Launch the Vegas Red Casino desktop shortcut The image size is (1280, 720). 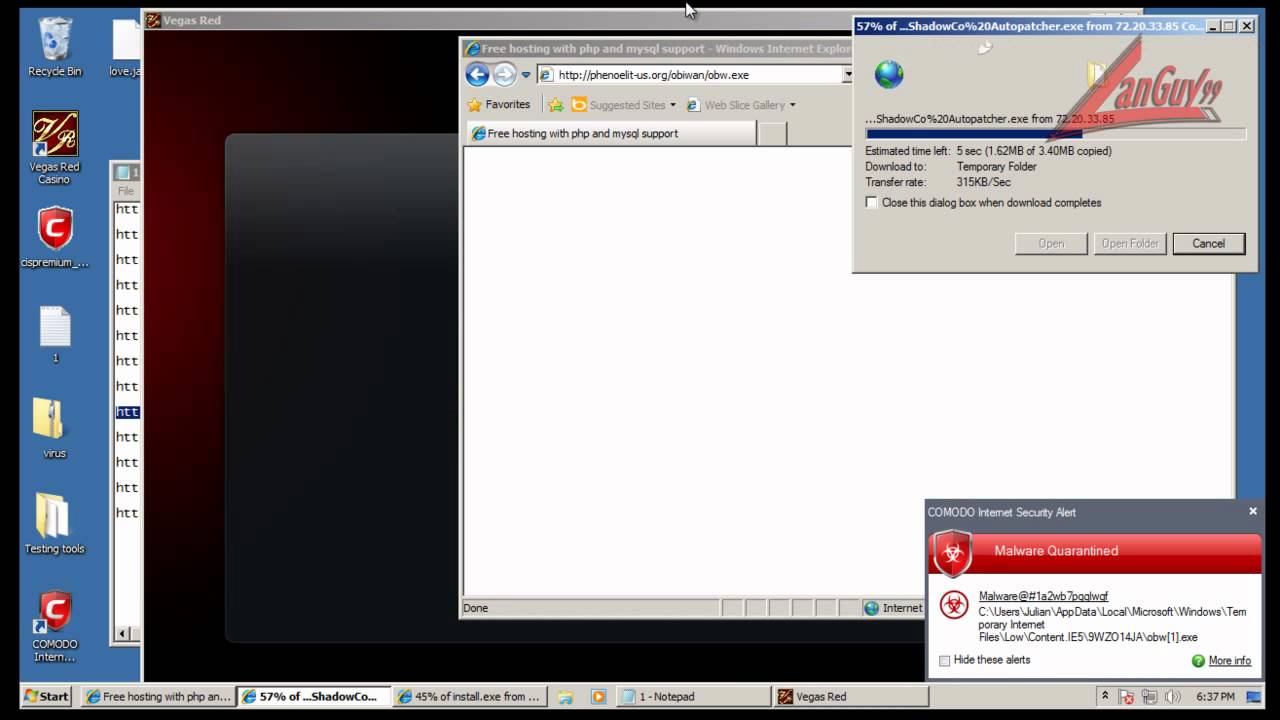[x=55, y=147]
